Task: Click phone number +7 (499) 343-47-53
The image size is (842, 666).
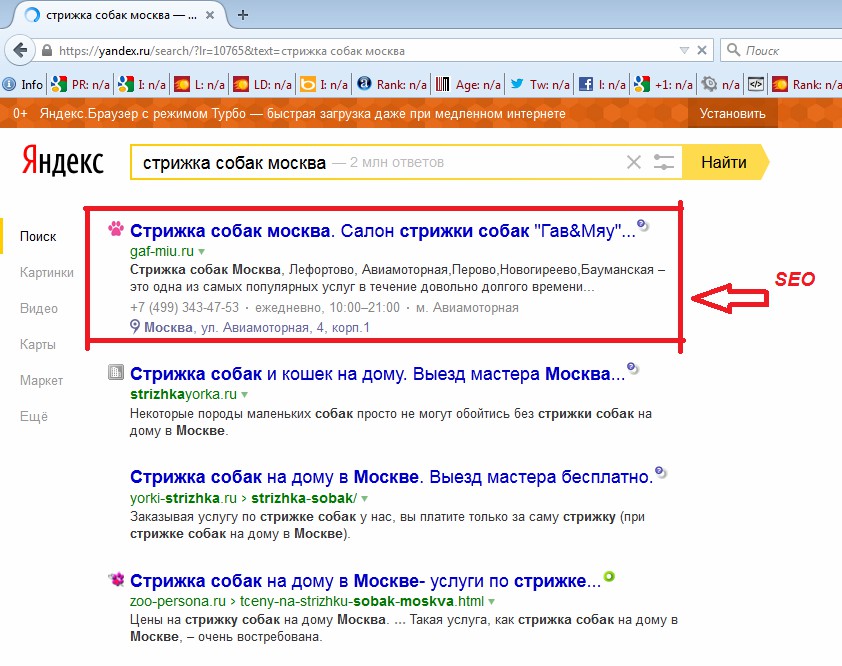Action: coord(184,307)
